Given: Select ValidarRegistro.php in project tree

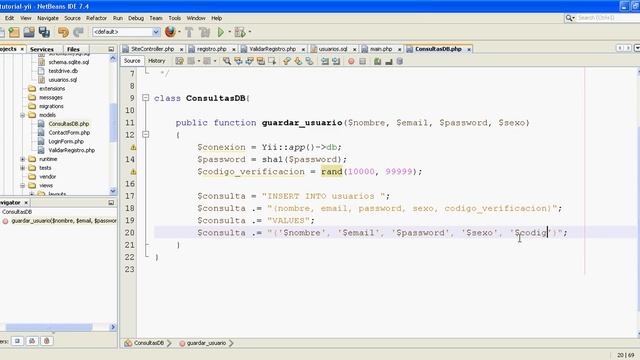Looking at the screenshot, I should tap(71, 150).
